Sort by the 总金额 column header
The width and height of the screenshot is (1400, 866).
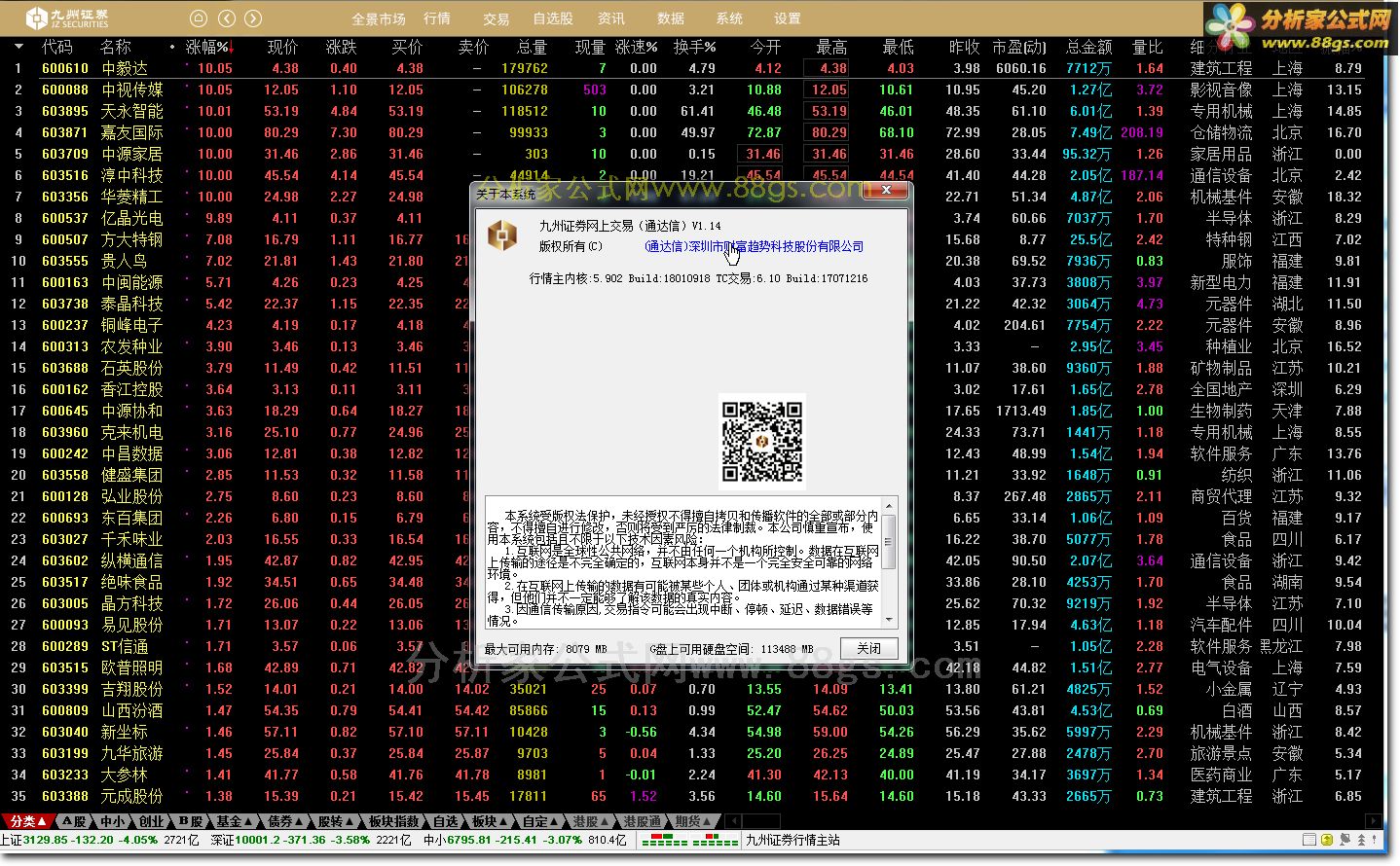pyautogui.click(x=1088, y=47)
